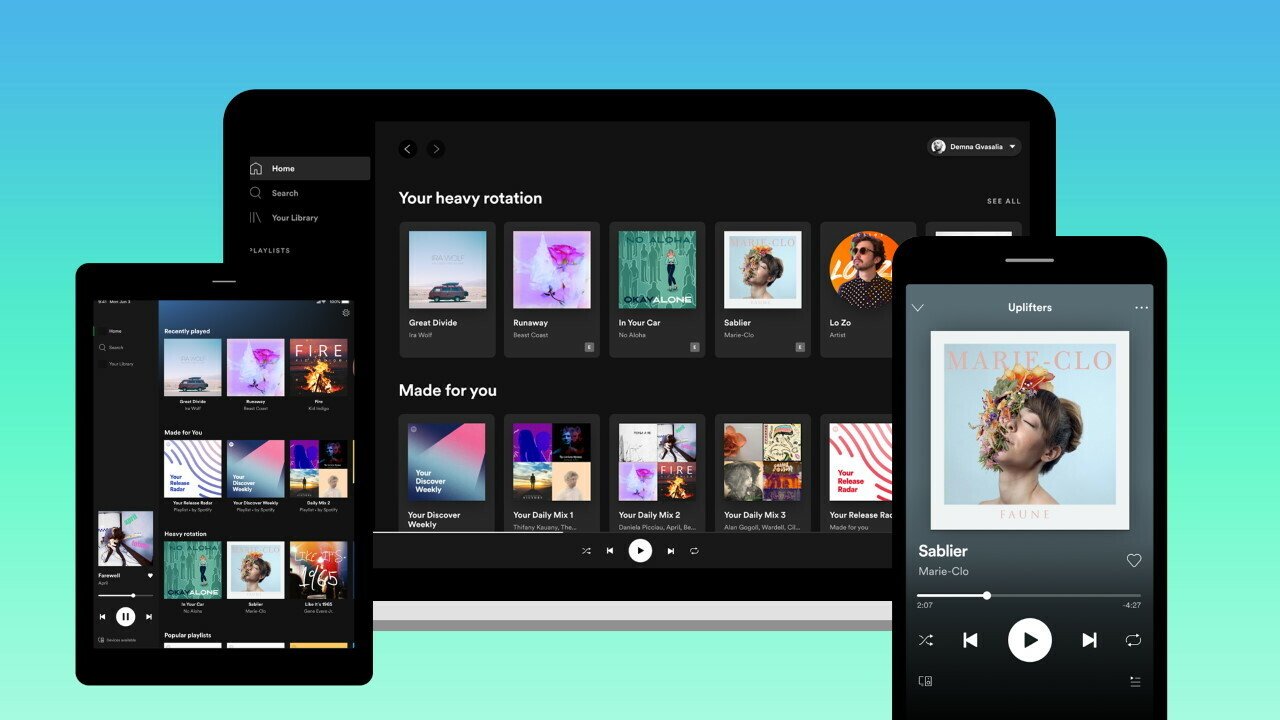
Task: Open the play queue icon on the phone
Action: (x=1135, y=681)
